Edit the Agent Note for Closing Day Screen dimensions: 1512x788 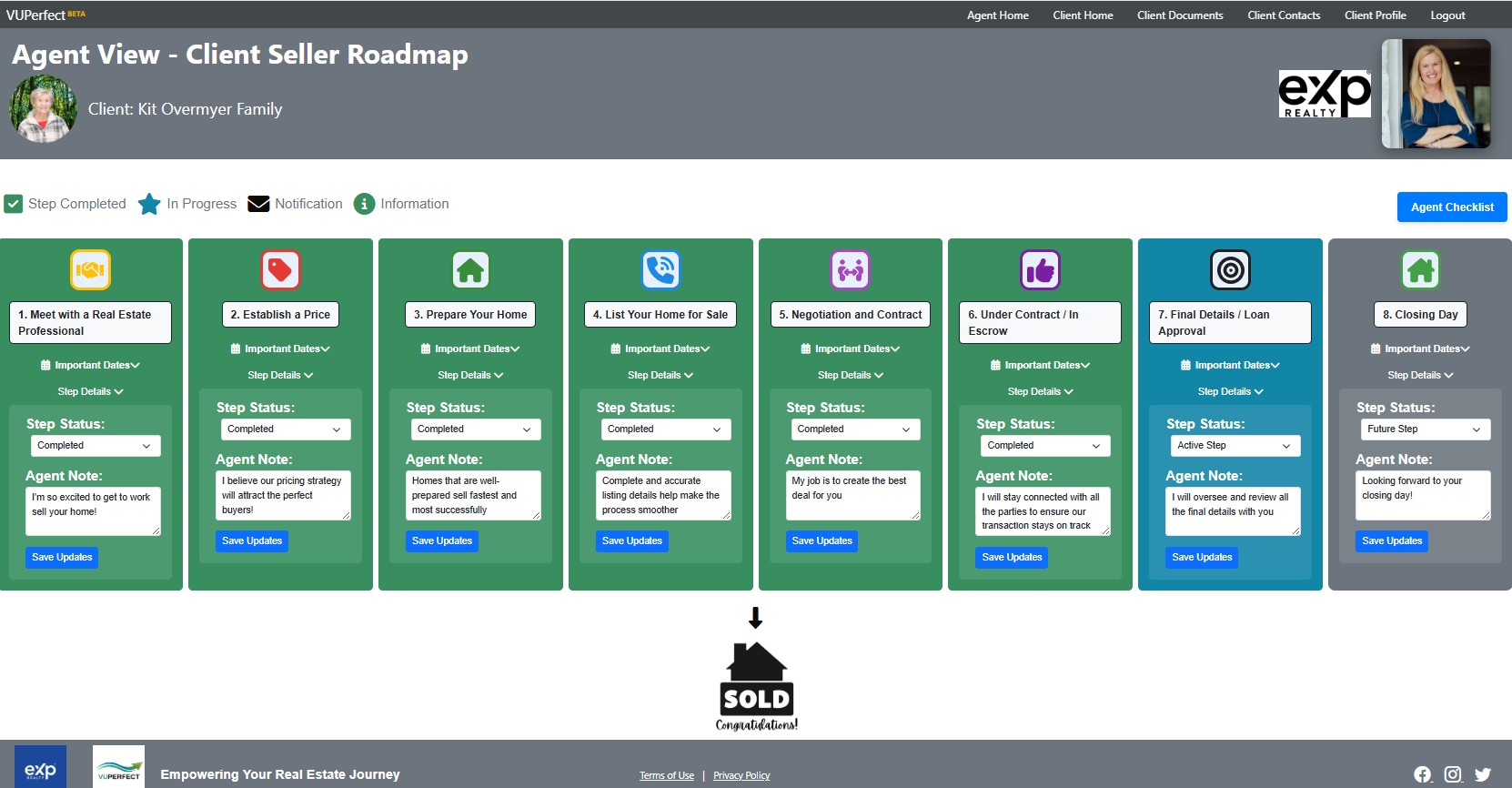point(1423,495)
